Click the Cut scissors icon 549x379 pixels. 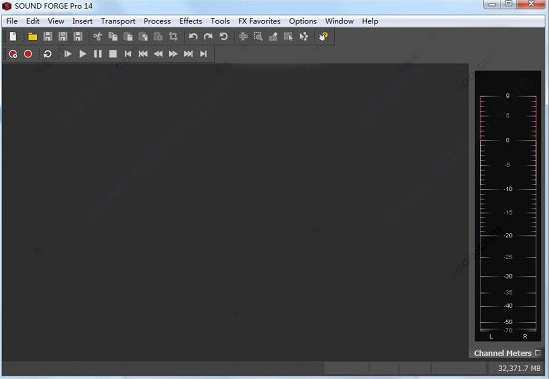point(97,36)
